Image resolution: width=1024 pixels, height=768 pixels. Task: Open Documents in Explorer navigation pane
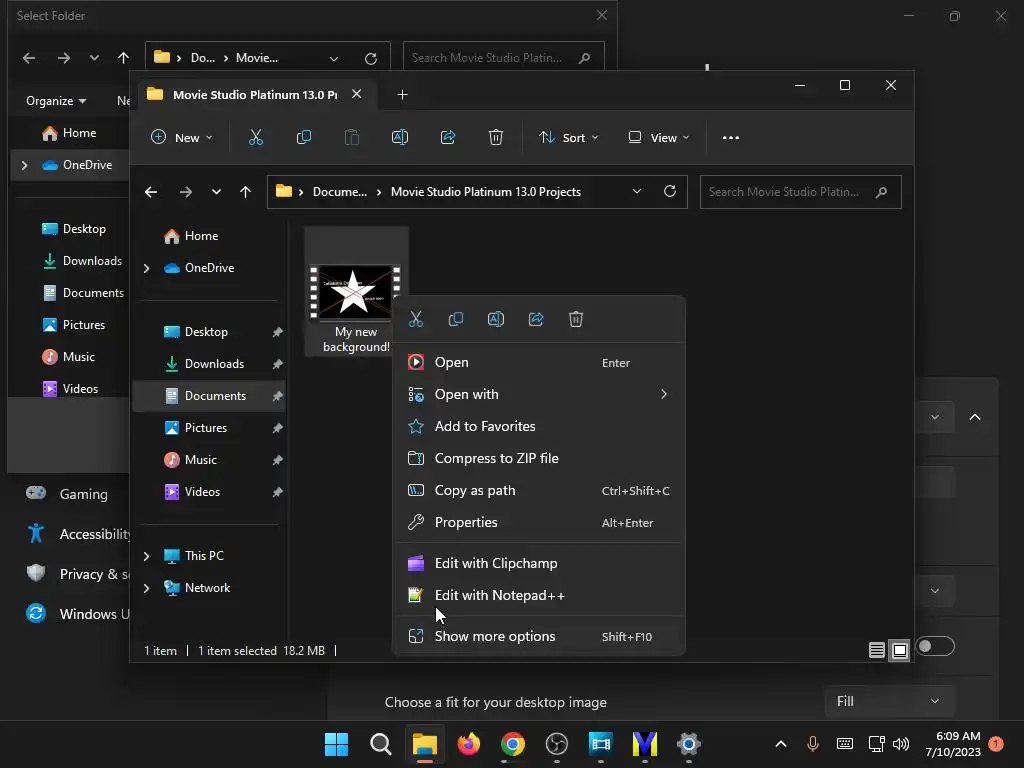209,396
